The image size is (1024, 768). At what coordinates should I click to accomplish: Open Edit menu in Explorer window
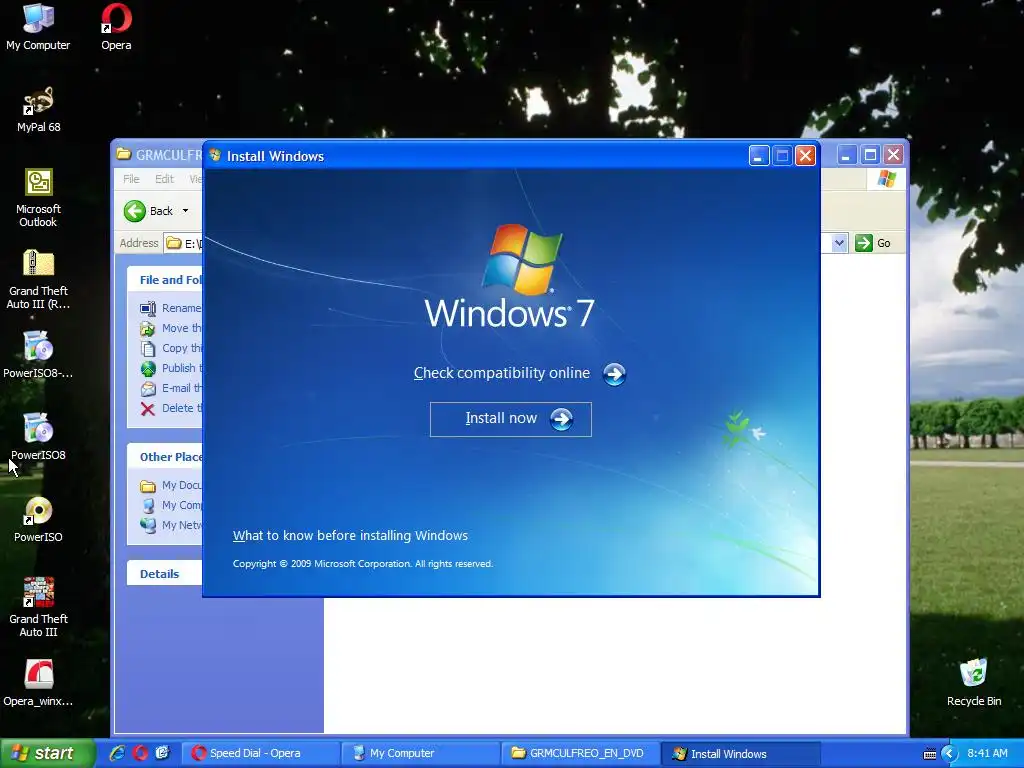pyautogui.click(x=164, y=179)
